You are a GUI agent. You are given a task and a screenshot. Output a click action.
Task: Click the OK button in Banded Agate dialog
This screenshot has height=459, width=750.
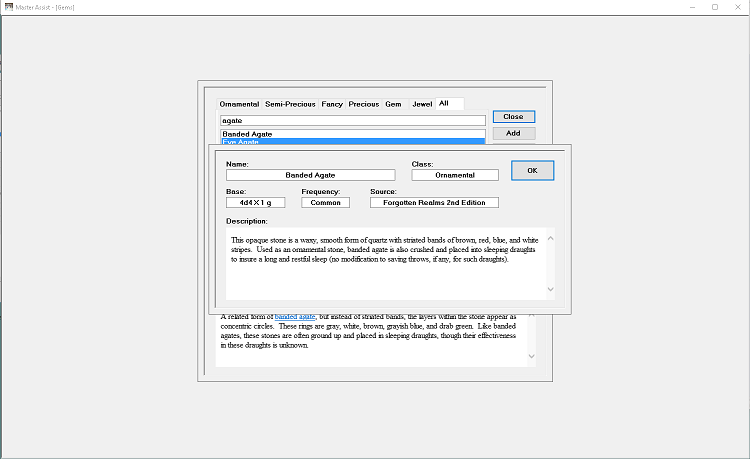[532, 171]
